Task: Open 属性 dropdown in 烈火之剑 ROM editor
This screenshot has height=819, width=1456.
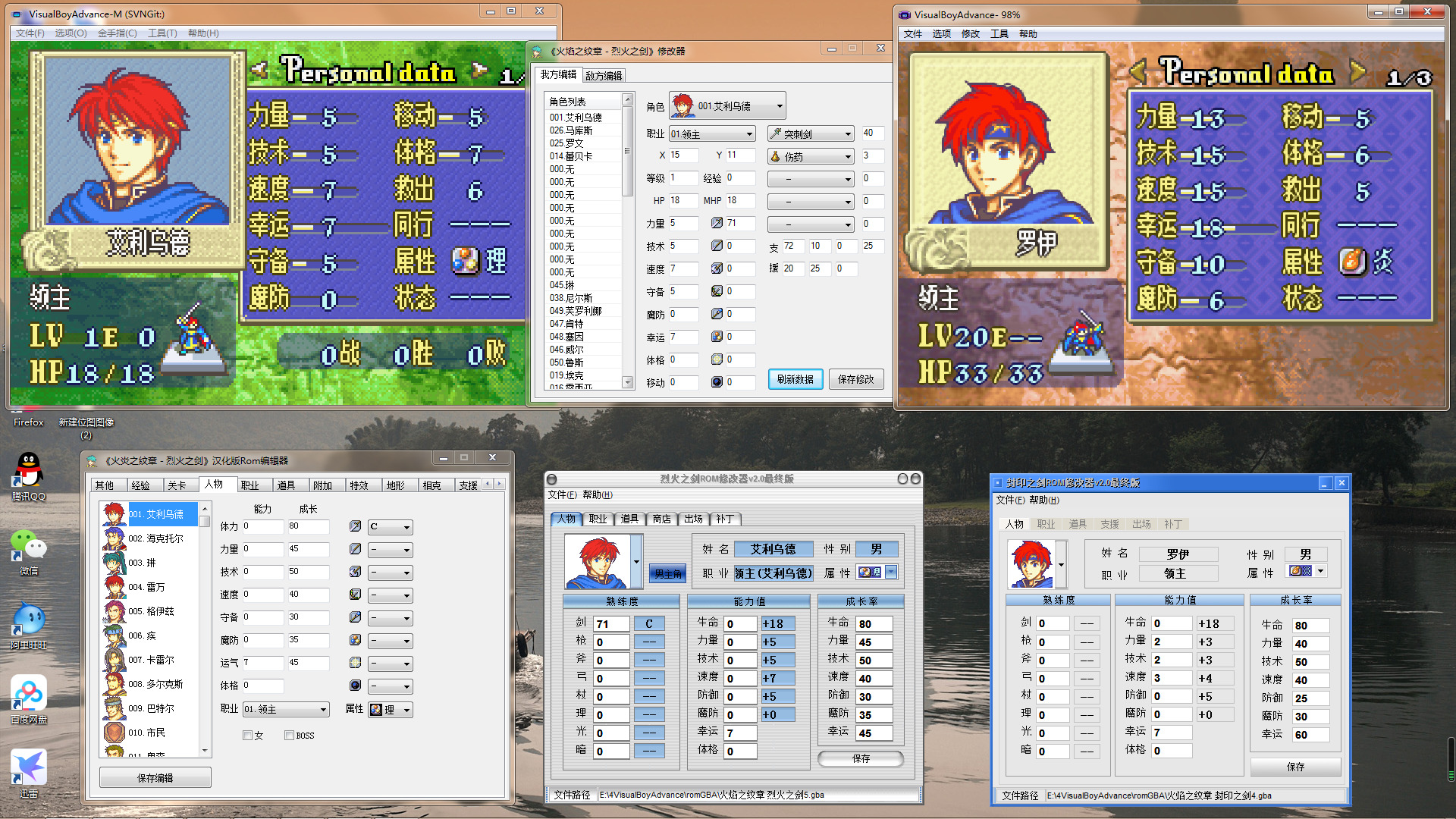Action: (x=891, y=572)
